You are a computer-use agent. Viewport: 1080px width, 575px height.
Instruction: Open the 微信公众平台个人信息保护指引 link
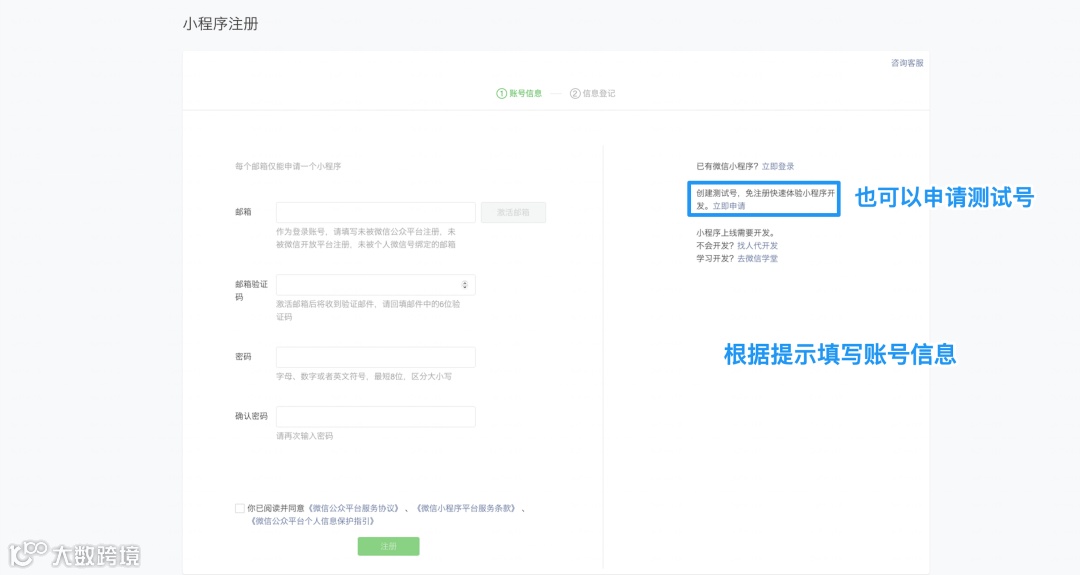click(x=313, y=521)
